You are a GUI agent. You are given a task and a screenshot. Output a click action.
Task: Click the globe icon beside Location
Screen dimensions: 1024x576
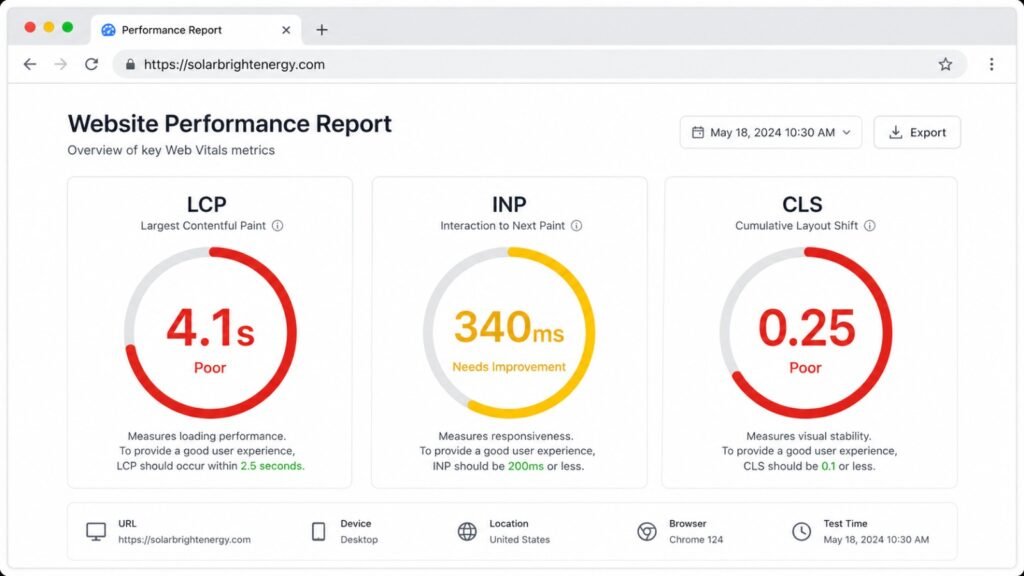tap(467, 532)
